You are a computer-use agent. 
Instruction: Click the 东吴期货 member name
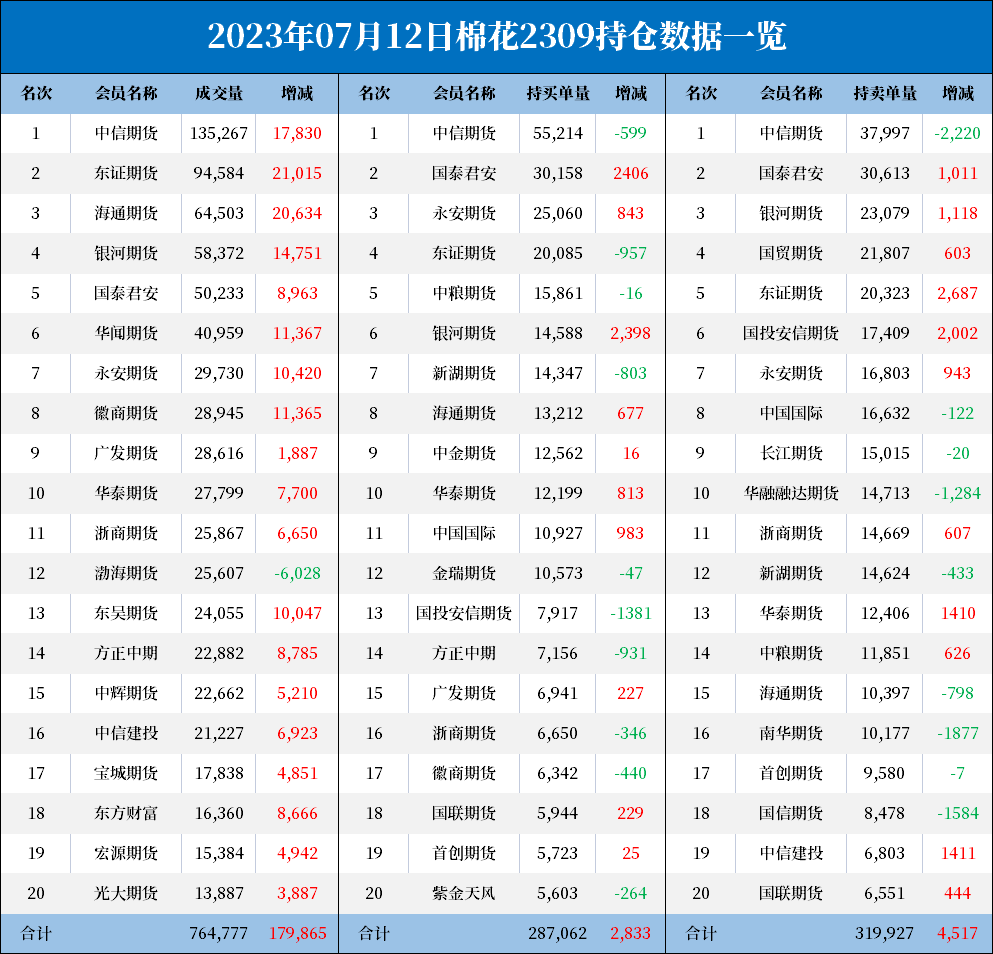pyautogui.click(x=126, y=613)
